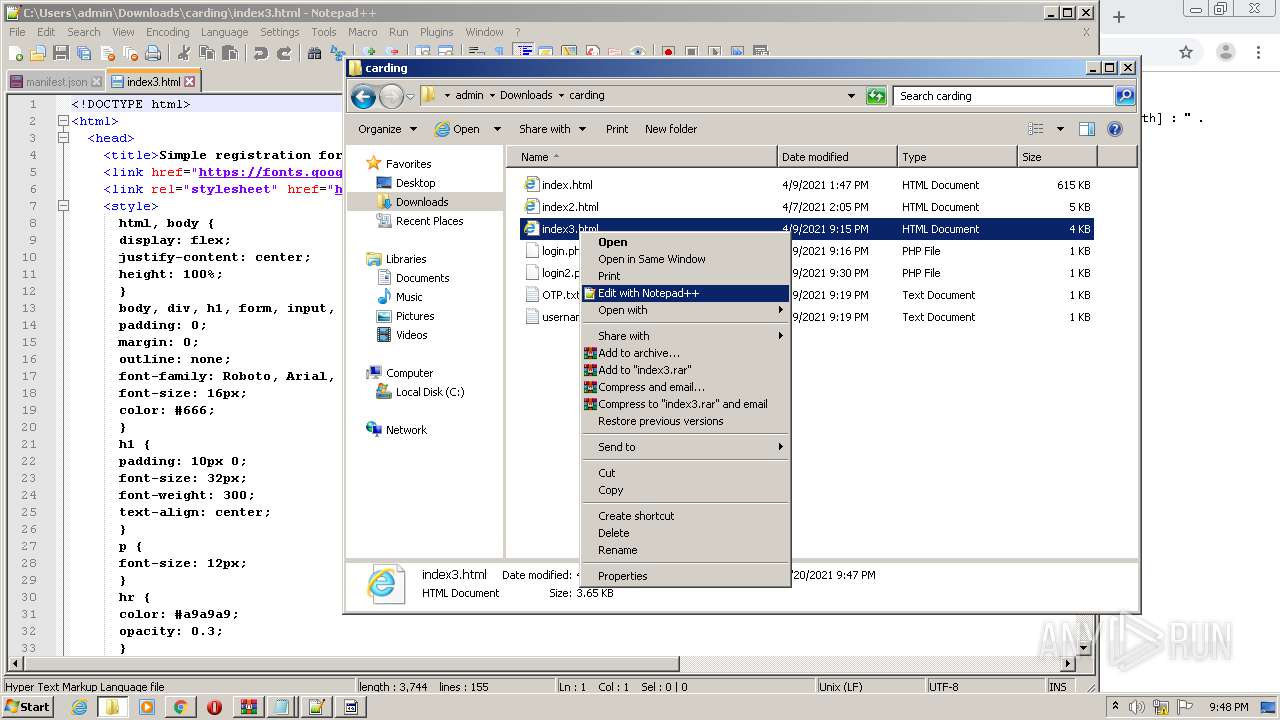The height and width of the screenshot is (720, 1280).
Task: Click the Explorer refresh icon beside address bar
Action: coord(876,96)
